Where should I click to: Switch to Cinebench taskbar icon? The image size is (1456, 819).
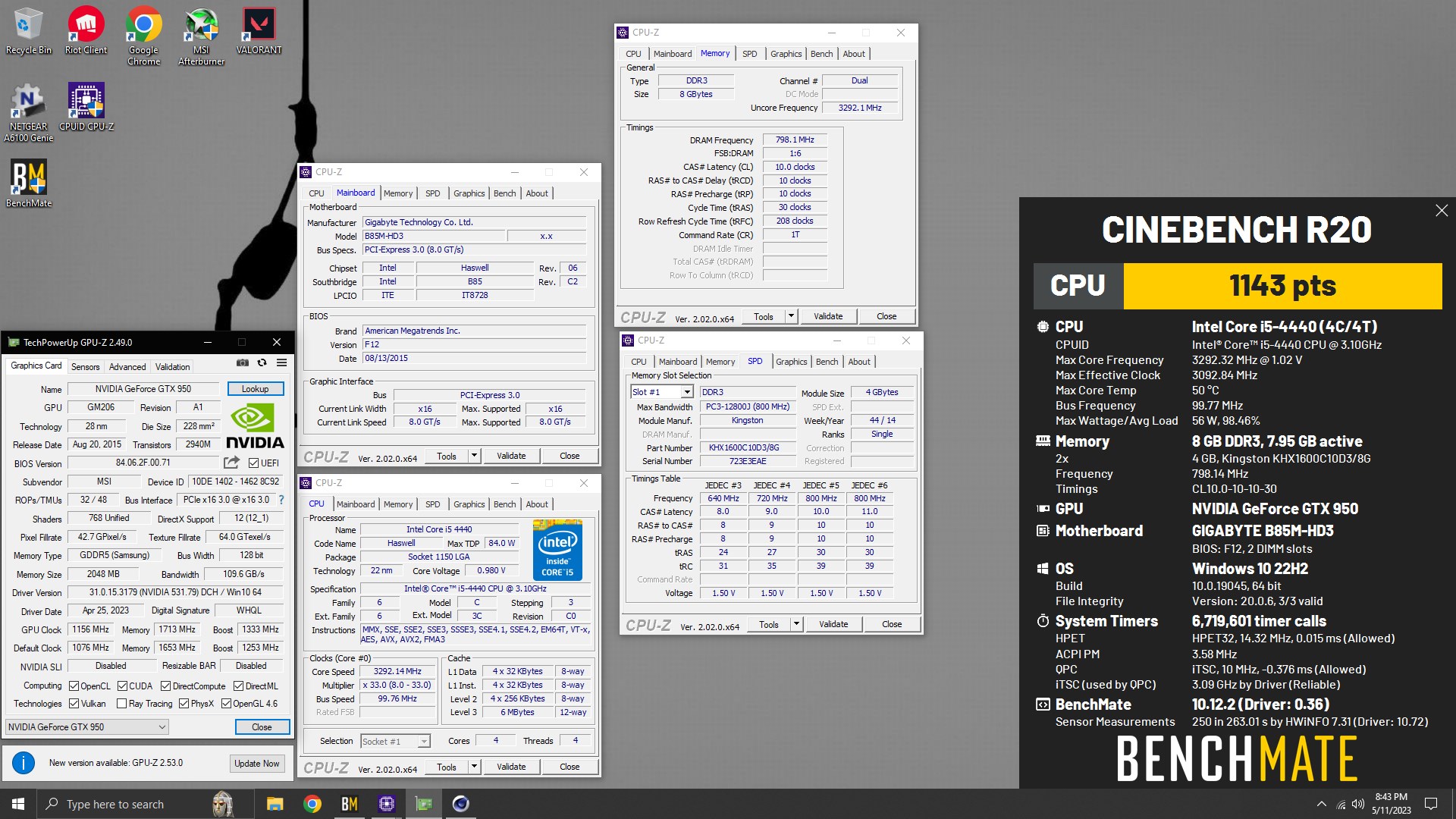click(x=461, y=804)
